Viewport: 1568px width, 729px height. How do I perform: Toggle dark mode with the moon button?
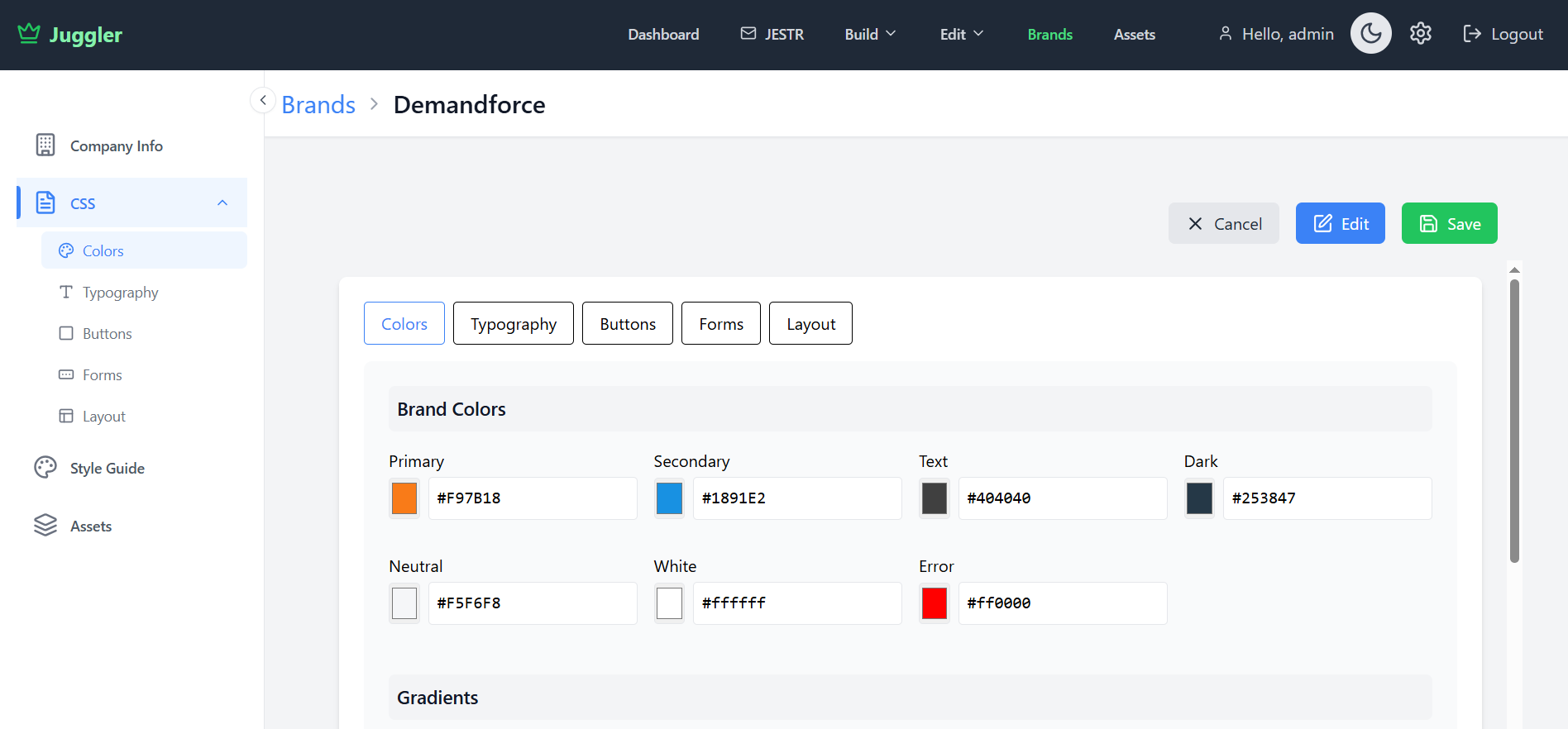(1370, 34)
